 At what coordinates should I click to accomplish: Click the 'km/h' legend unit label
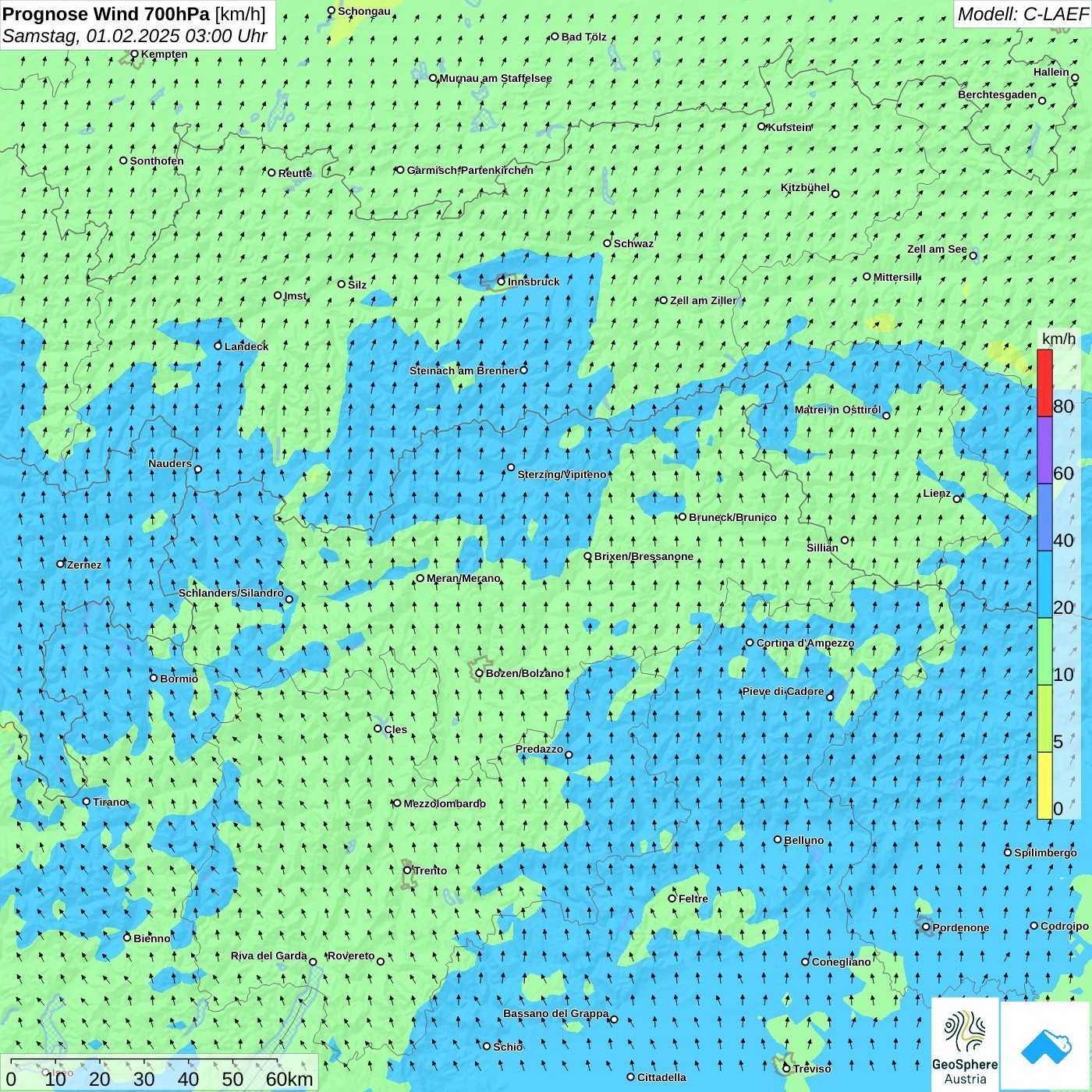1059,339
